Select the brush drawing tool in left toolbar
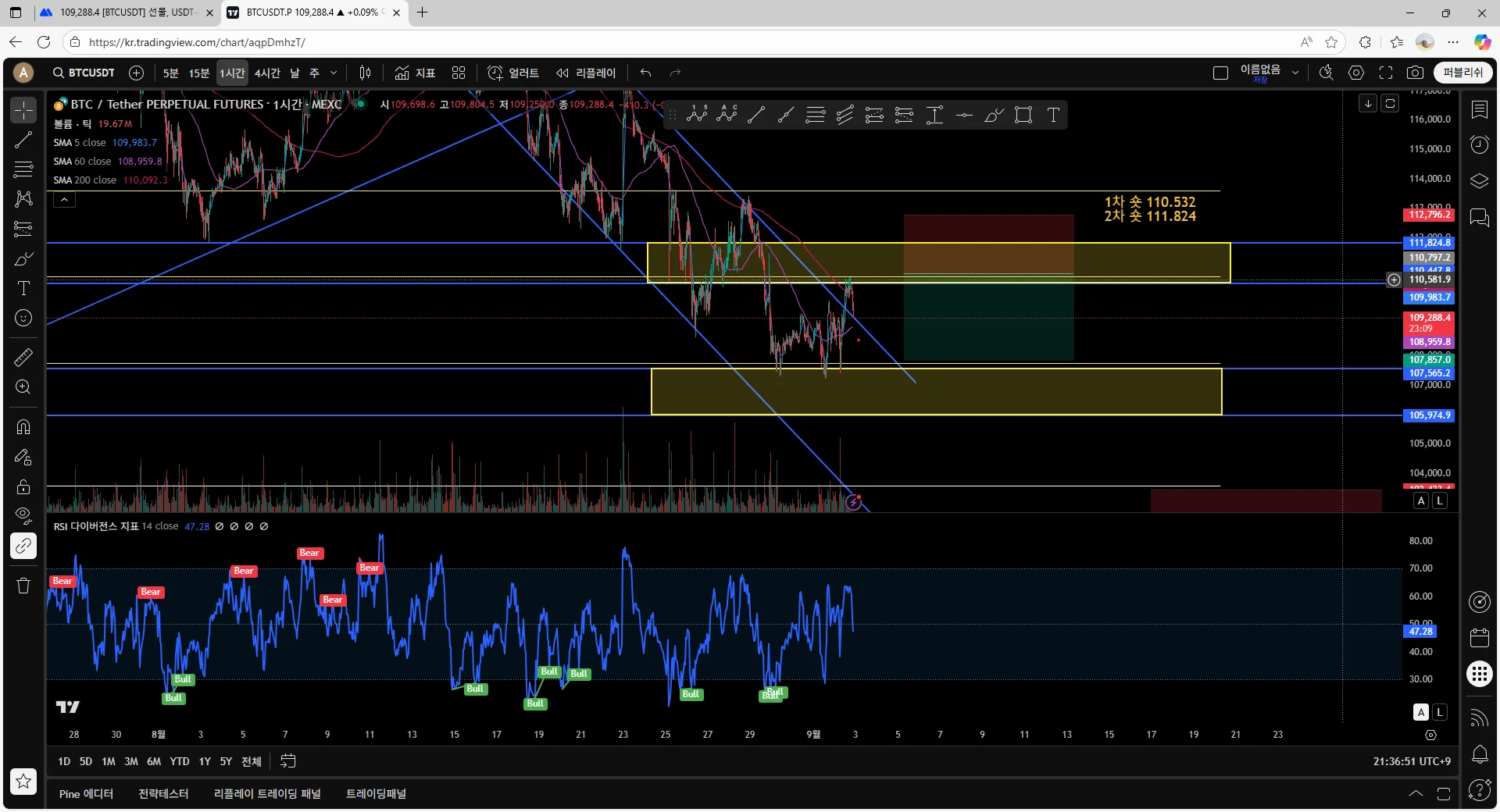 pos(23,258)
